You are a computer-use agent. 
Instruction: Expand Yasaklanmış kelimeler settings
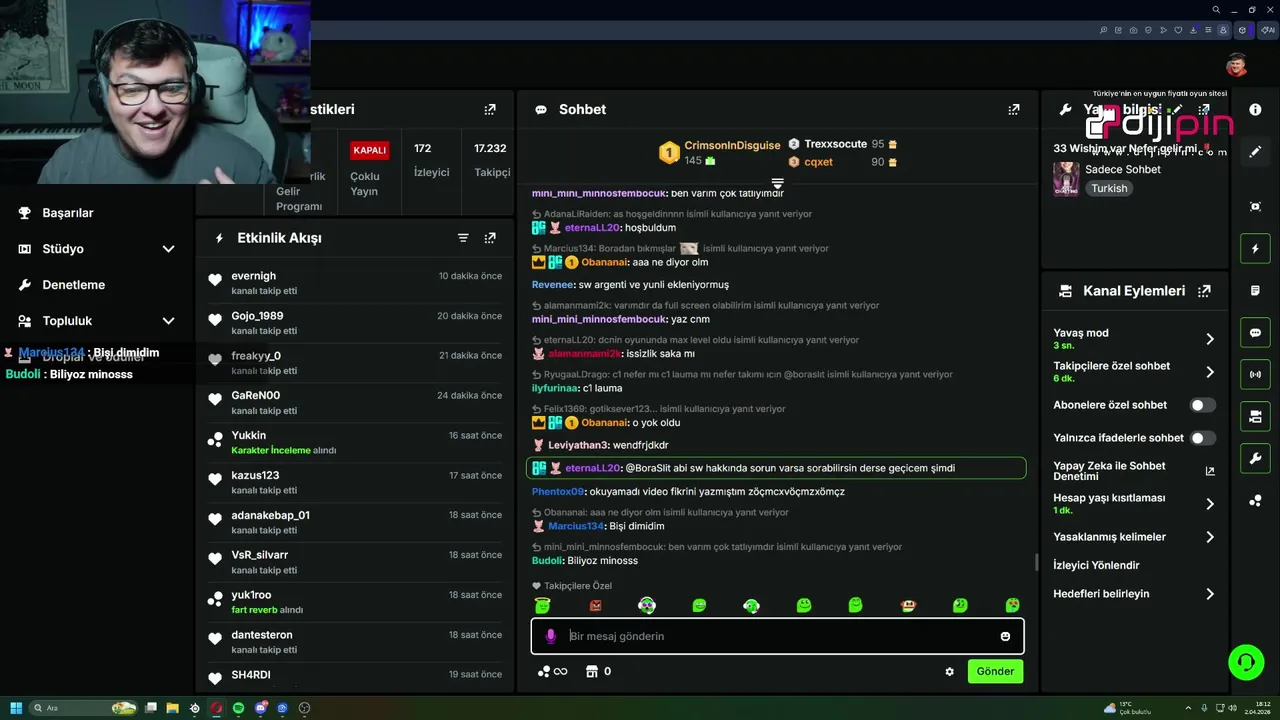pyautogui.click(x=1210, y=537)
